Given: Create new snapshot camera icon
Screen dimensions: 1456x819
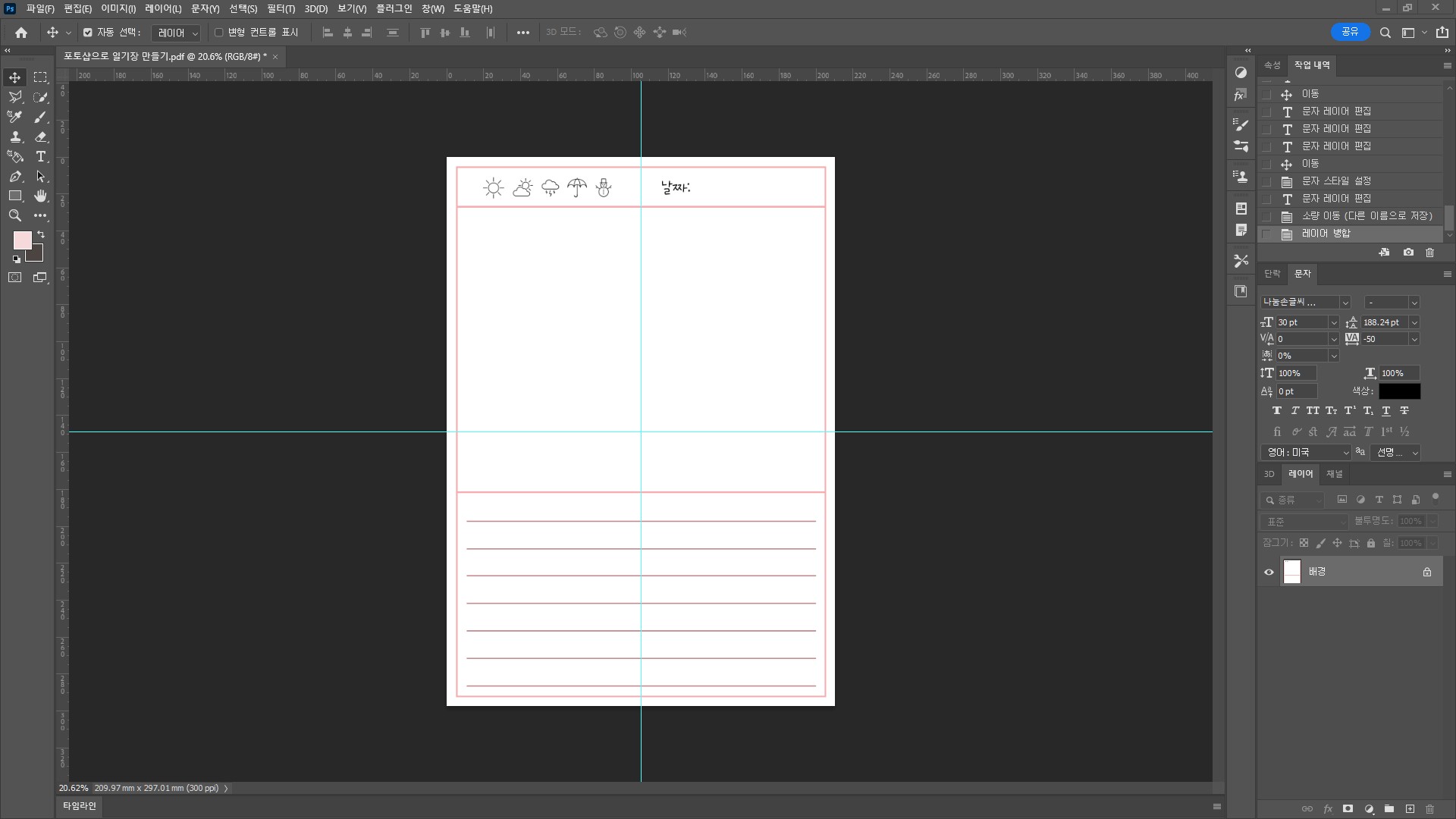Looking at the screenshot, I should pyautogui.click(x=1408, y=253).
